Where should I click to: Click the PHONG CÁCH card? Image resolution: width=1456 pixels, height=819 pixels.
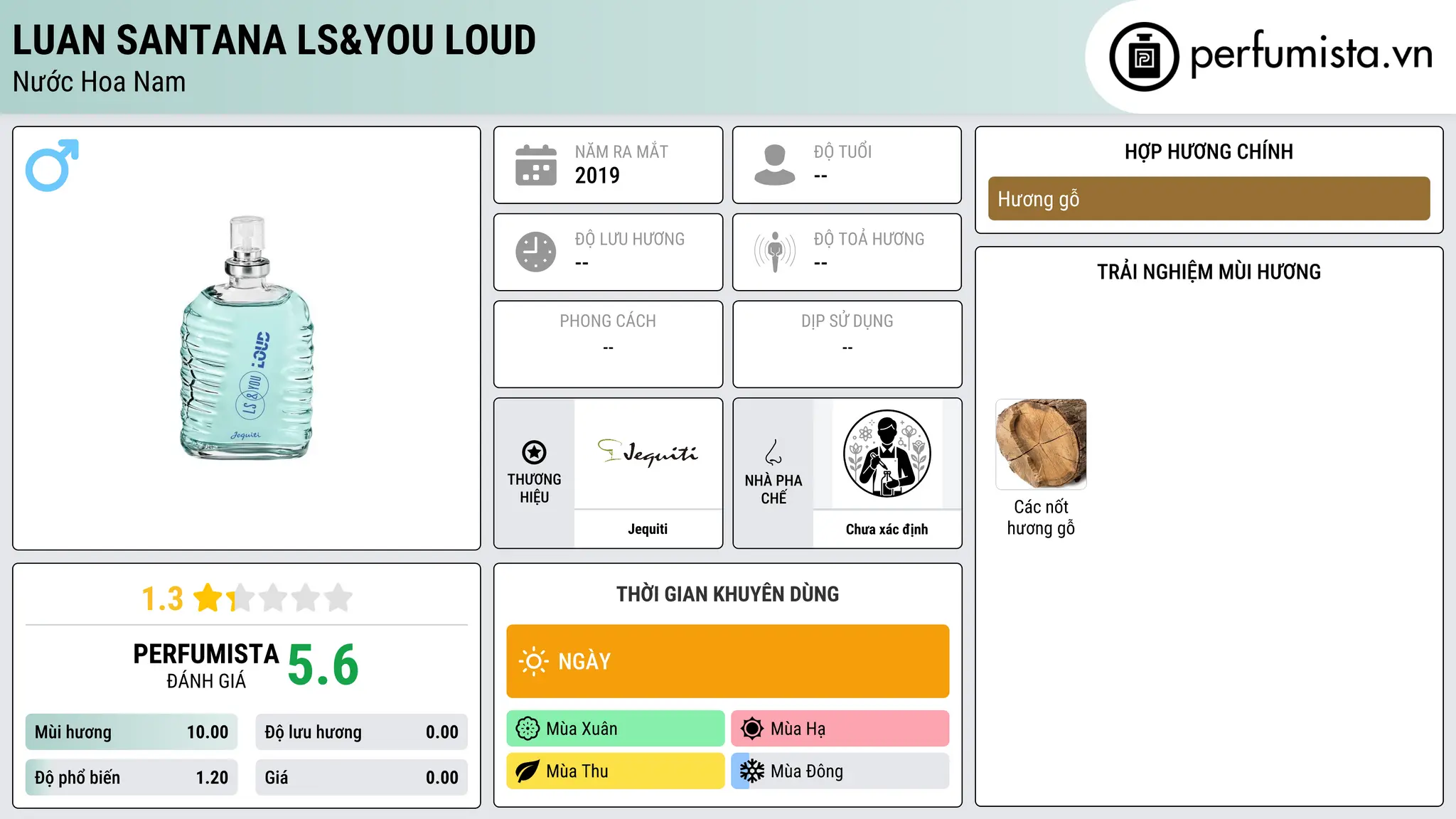pos(608,344)
